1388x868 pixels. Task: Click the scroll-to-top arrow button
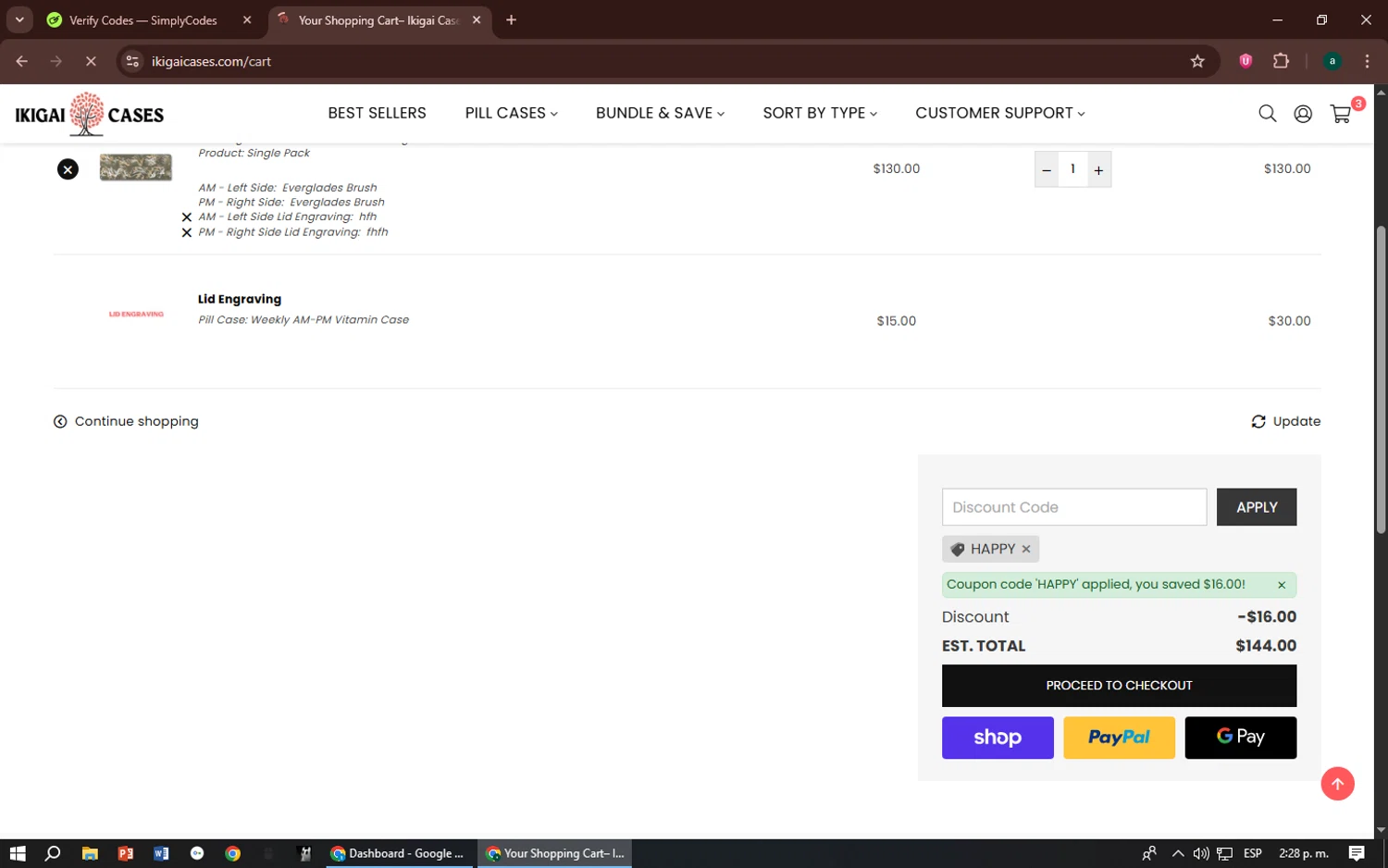(x=1337, y=784)
